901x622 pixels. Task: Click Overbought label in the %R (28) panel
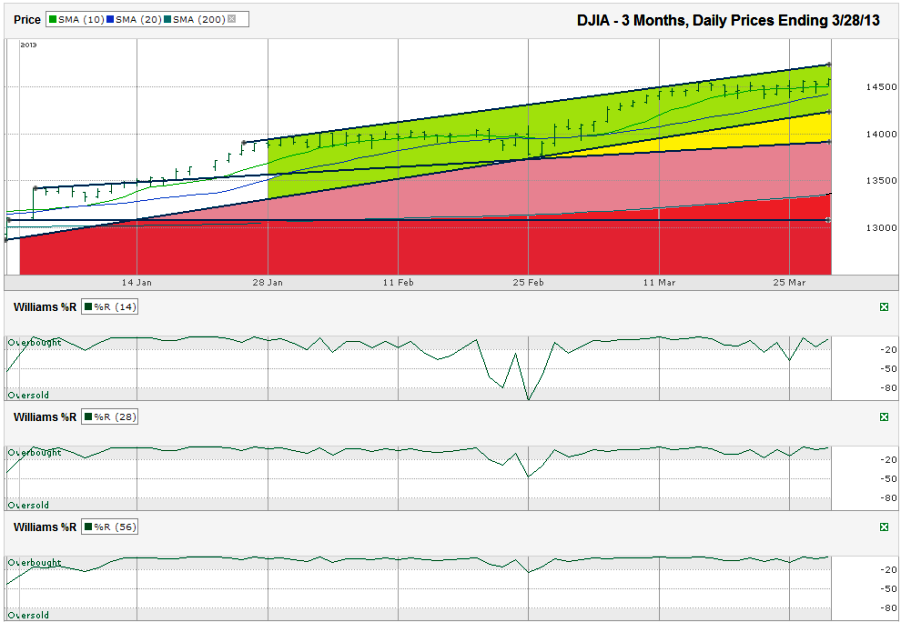(x=34, y=452)
